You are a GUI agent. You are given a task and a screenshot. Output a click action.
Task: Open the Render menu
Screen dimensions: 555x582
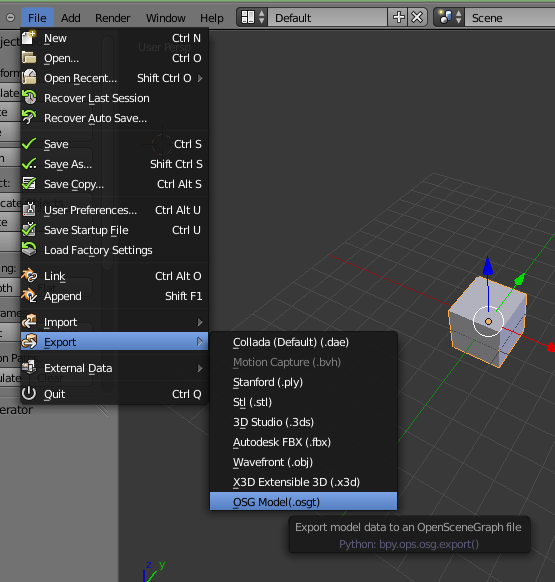click(x=112, y=18)
